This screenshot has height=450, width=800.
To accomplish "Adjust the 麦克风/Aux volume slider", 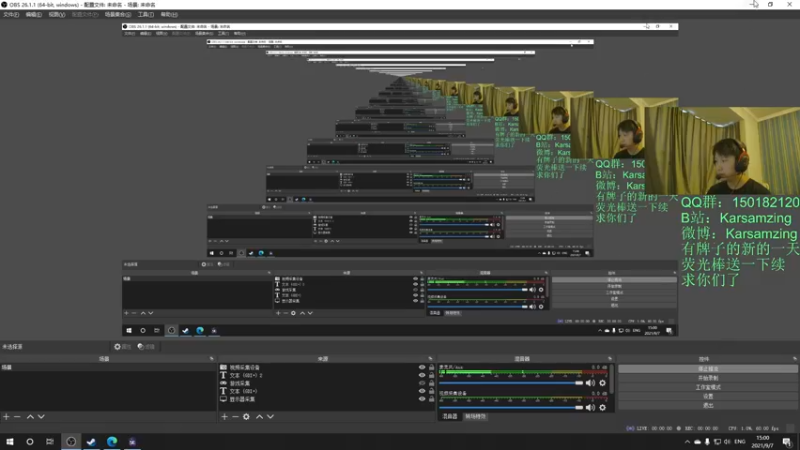I will click(511, 383).
